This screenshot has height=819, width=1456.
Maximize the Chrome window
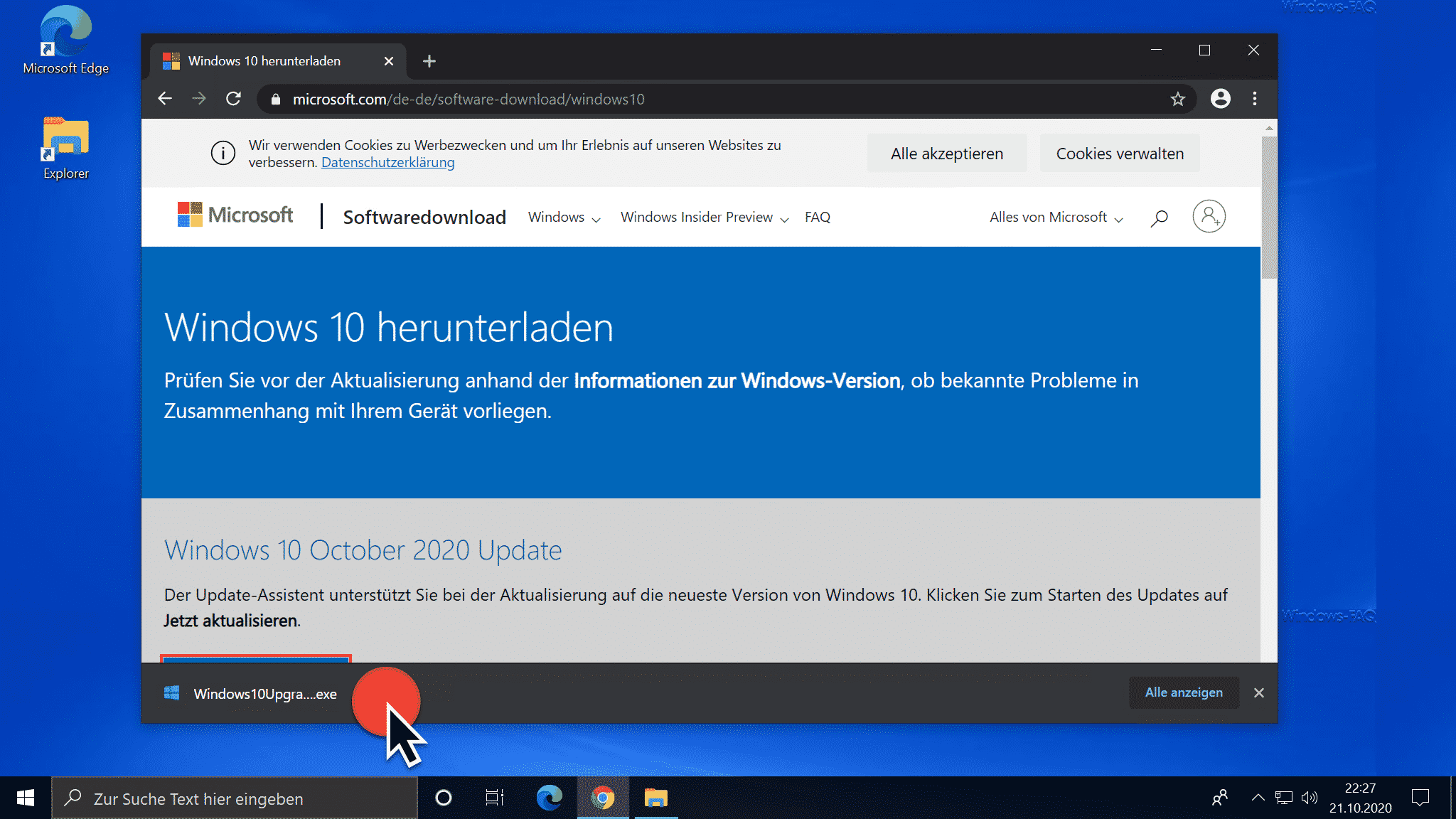pos(1204,50)
